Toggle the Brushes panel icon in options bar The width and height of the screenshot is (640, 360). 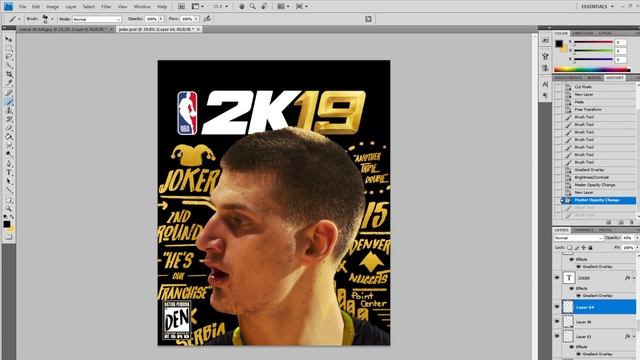368,19
